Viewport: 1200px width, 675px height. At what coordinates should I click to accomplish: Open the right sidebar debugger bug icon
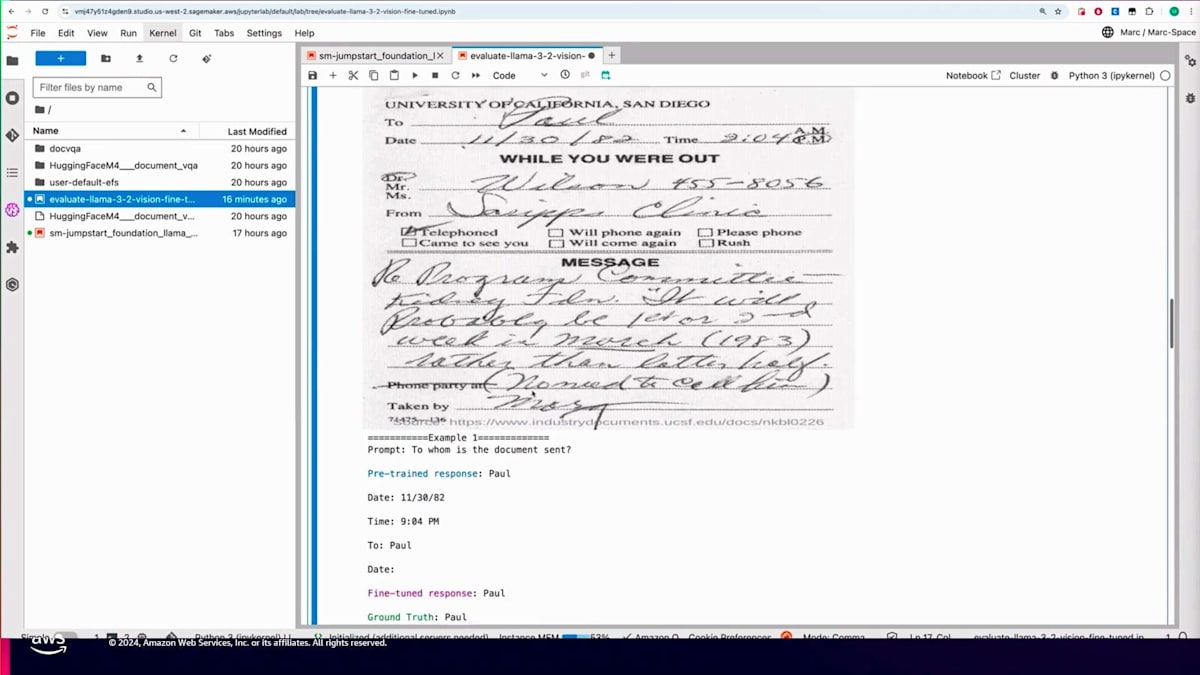1190,98
